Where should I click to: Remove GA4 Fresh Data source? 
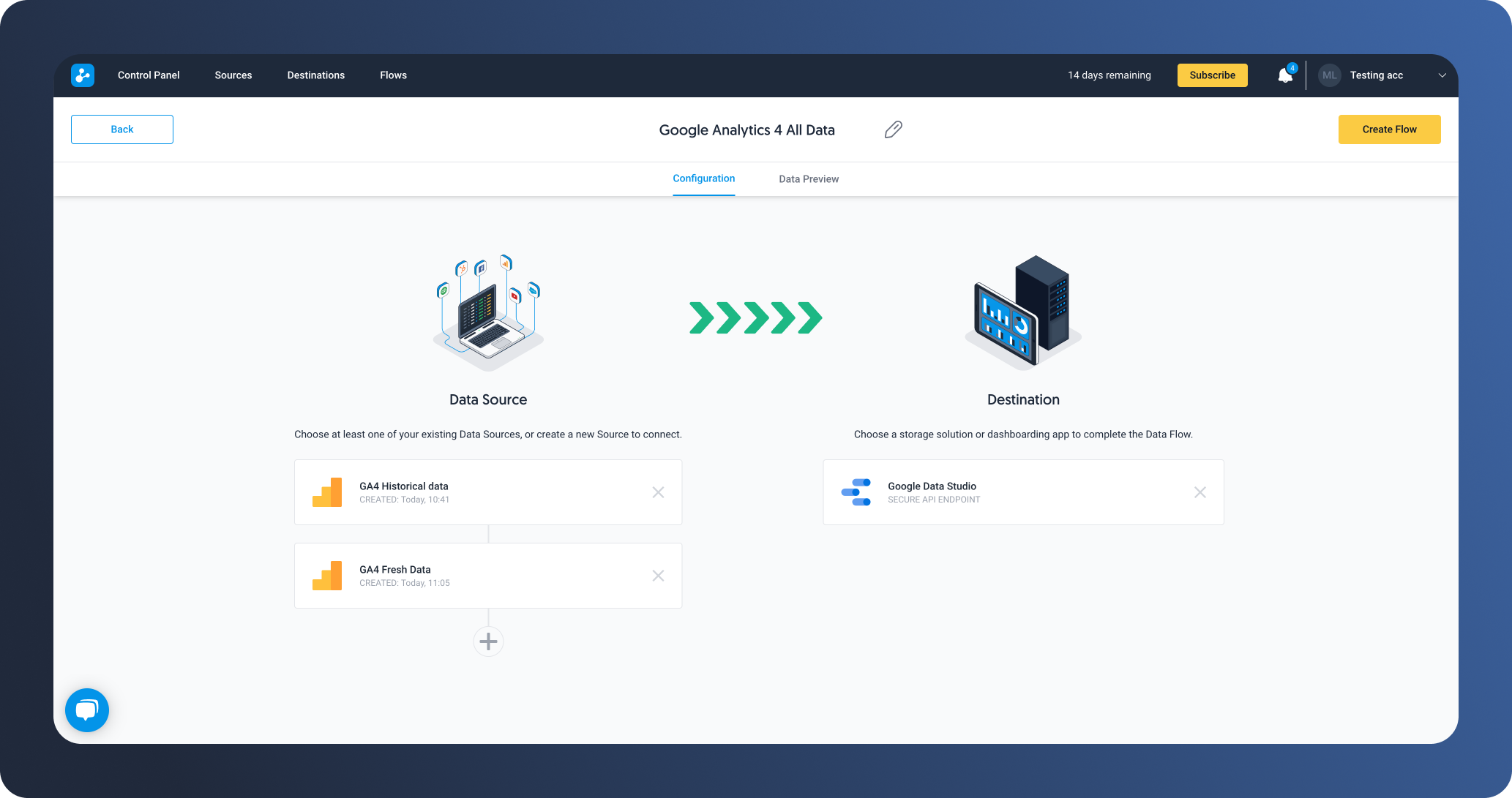tap(658, 576)
